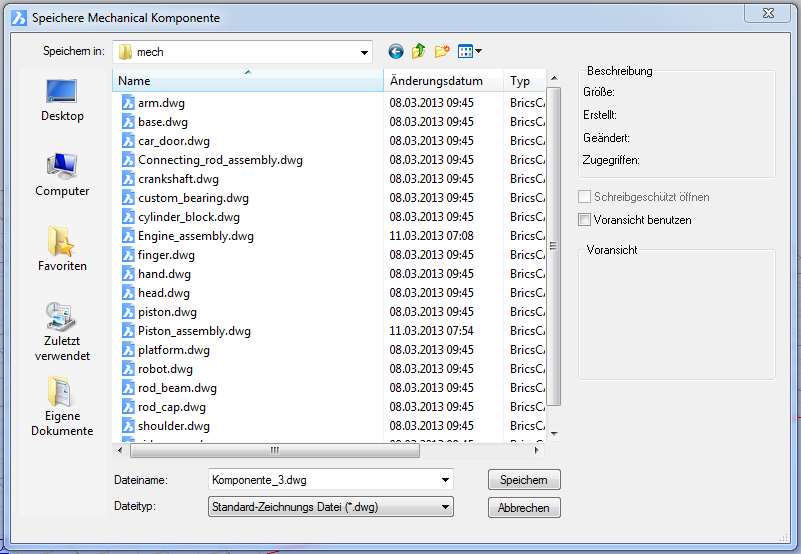Select the crankshaft.dwg file

click(x=178, y=179)
